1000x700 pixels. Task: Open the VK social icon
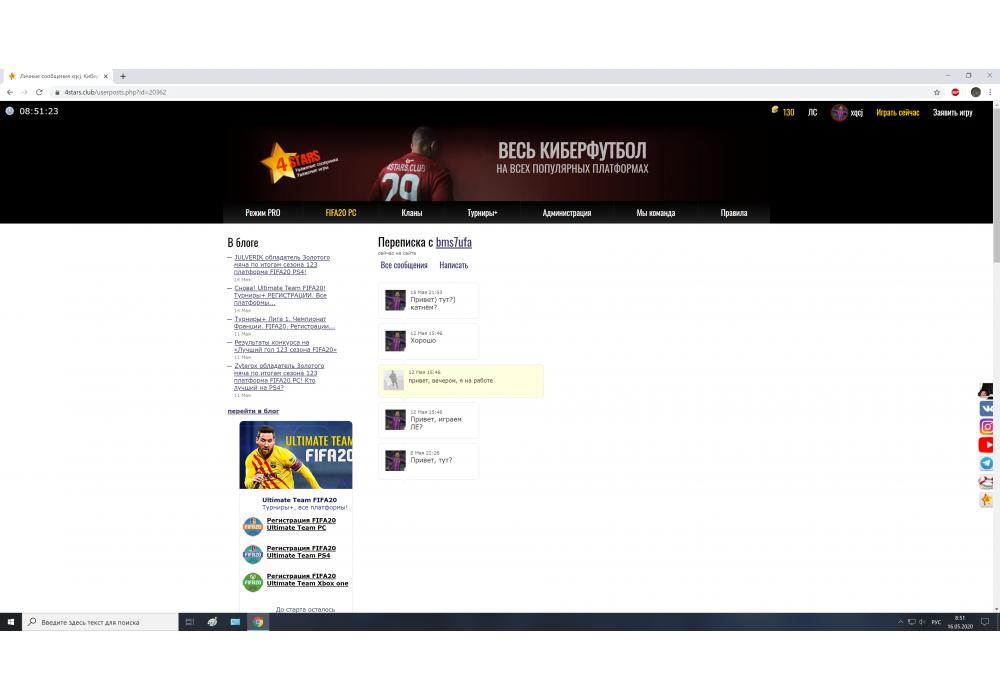pos(986,409)
